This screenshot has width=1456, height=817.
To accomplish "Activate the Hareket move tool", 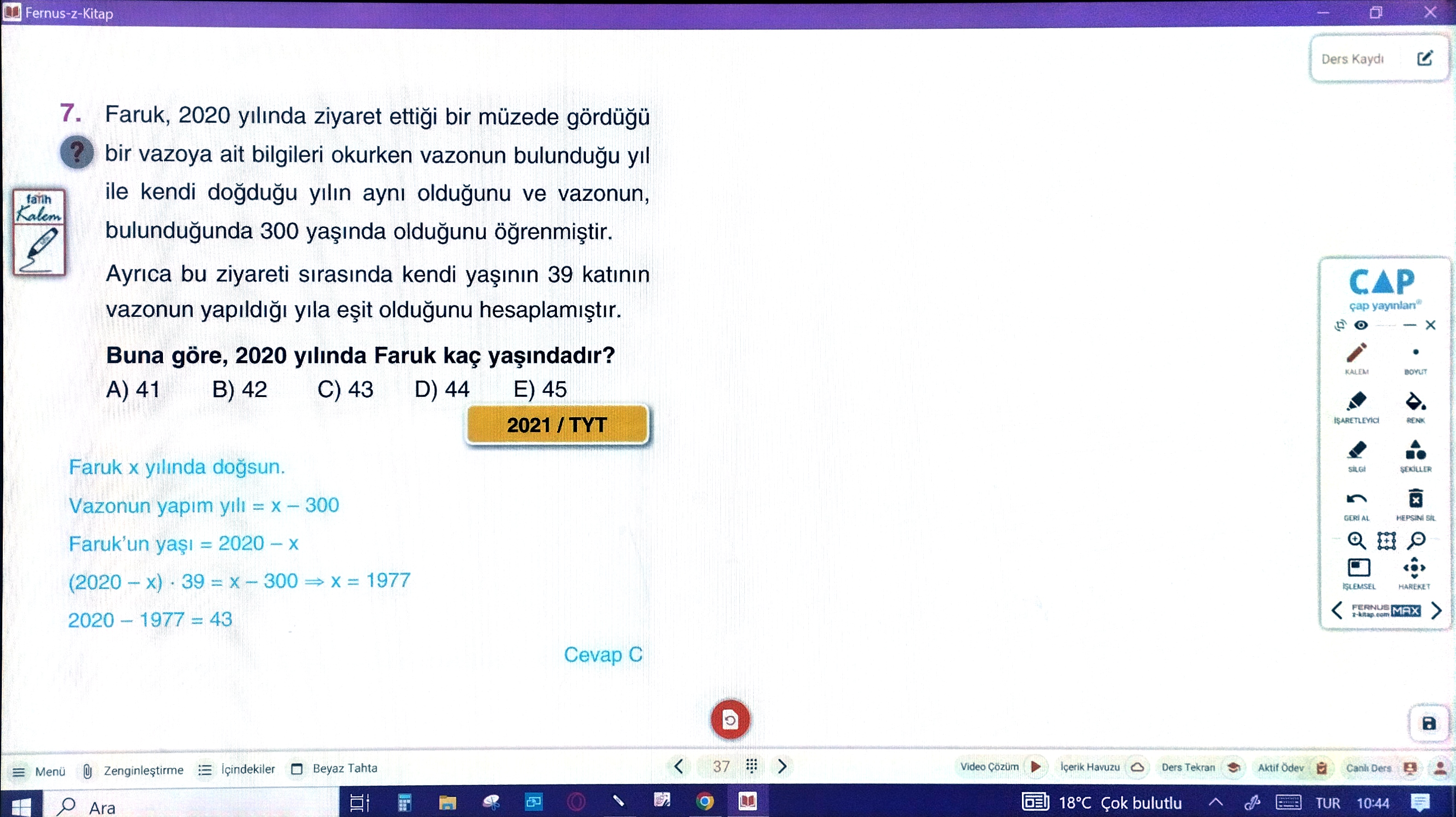I will tap(1414, 568).
